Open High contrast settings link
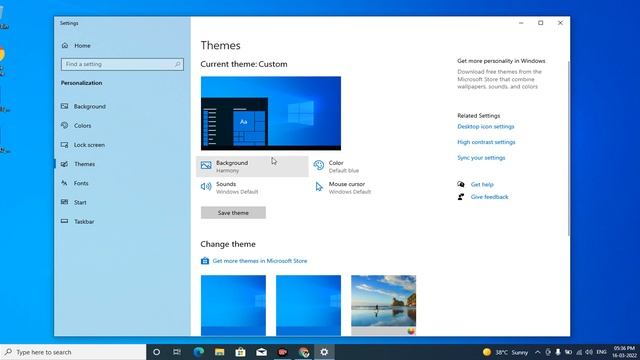 pyautogui.click(x=486, y=142)
